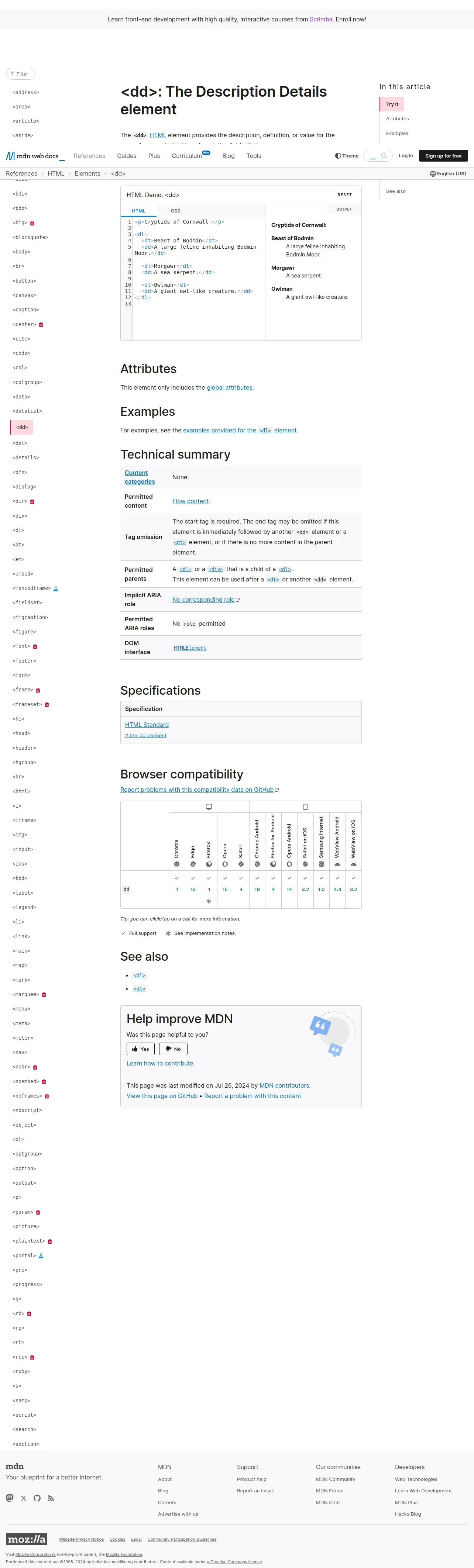
Task: Toggle the Theme switcher
Action: pyautogui.click(x=347, y=156)
